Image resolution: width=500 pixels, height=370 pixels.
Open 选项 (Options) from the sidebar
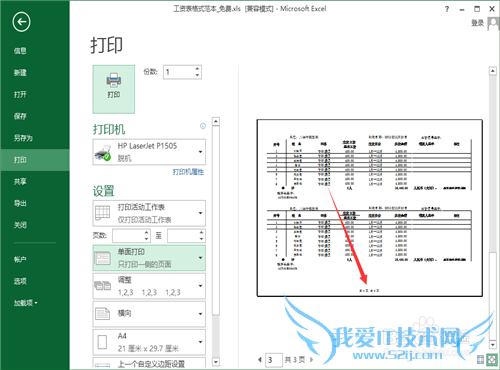point(20,281)
